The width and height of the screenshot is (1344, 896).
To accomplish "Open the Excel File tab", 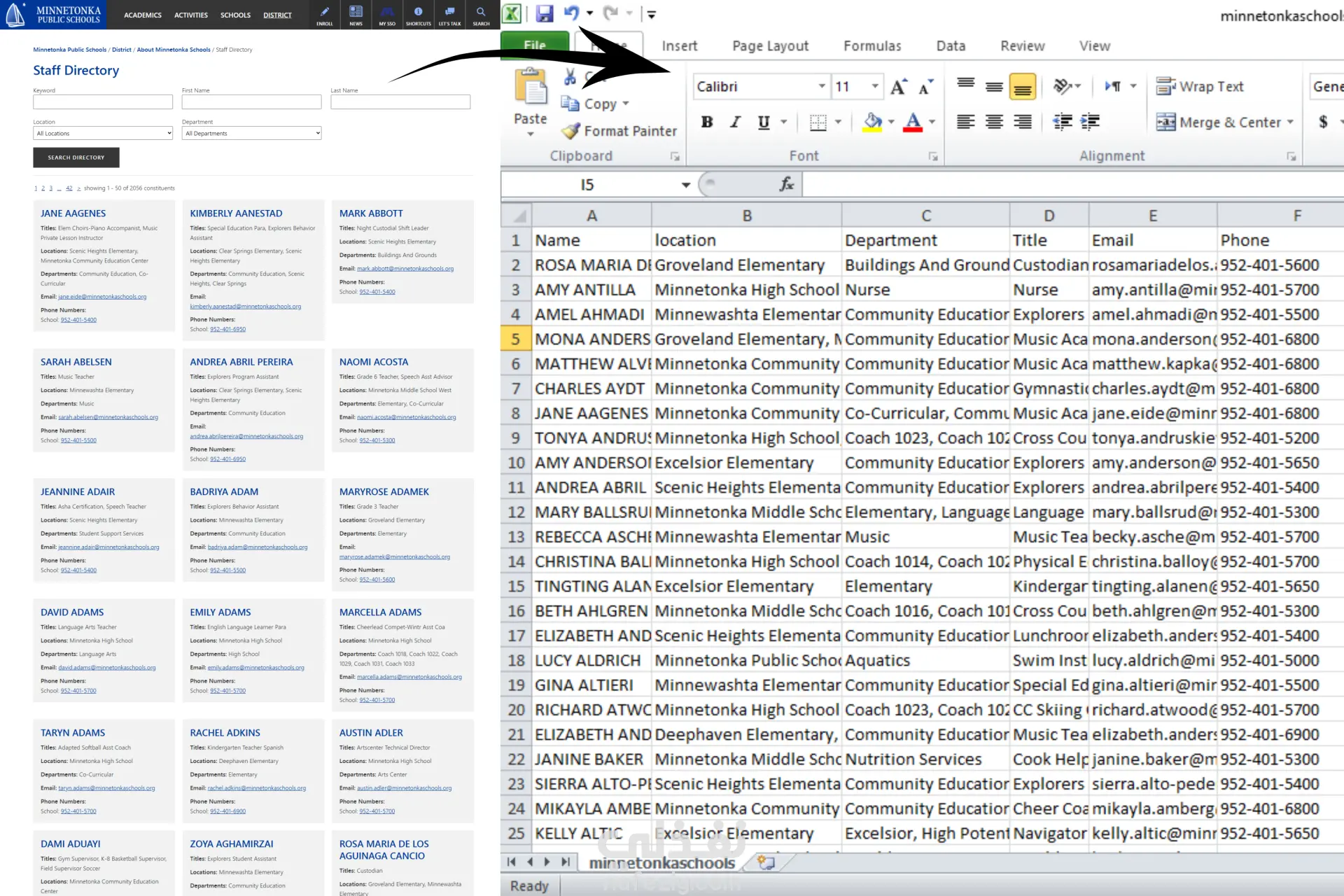I will 535,45.
